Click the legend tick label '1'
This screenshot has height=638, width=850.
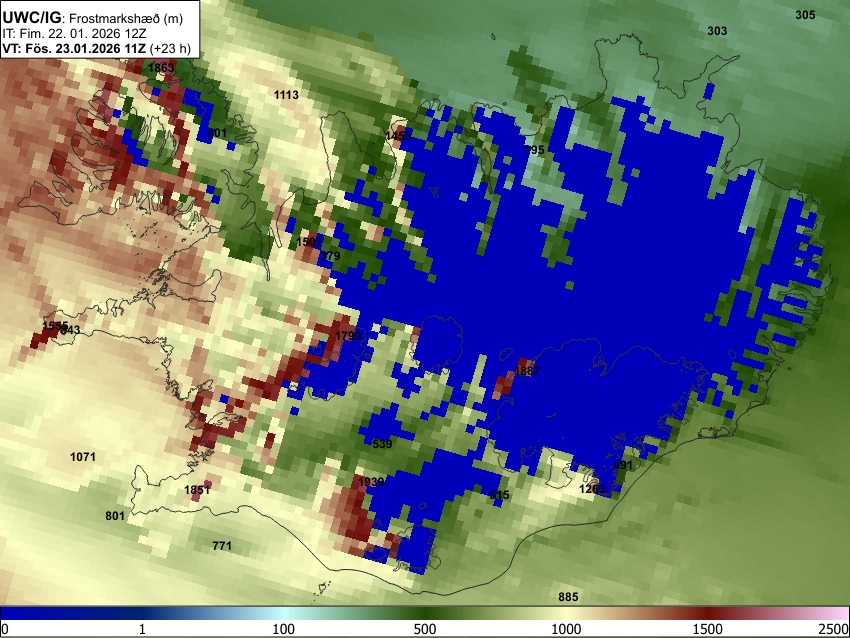[142, 629]
